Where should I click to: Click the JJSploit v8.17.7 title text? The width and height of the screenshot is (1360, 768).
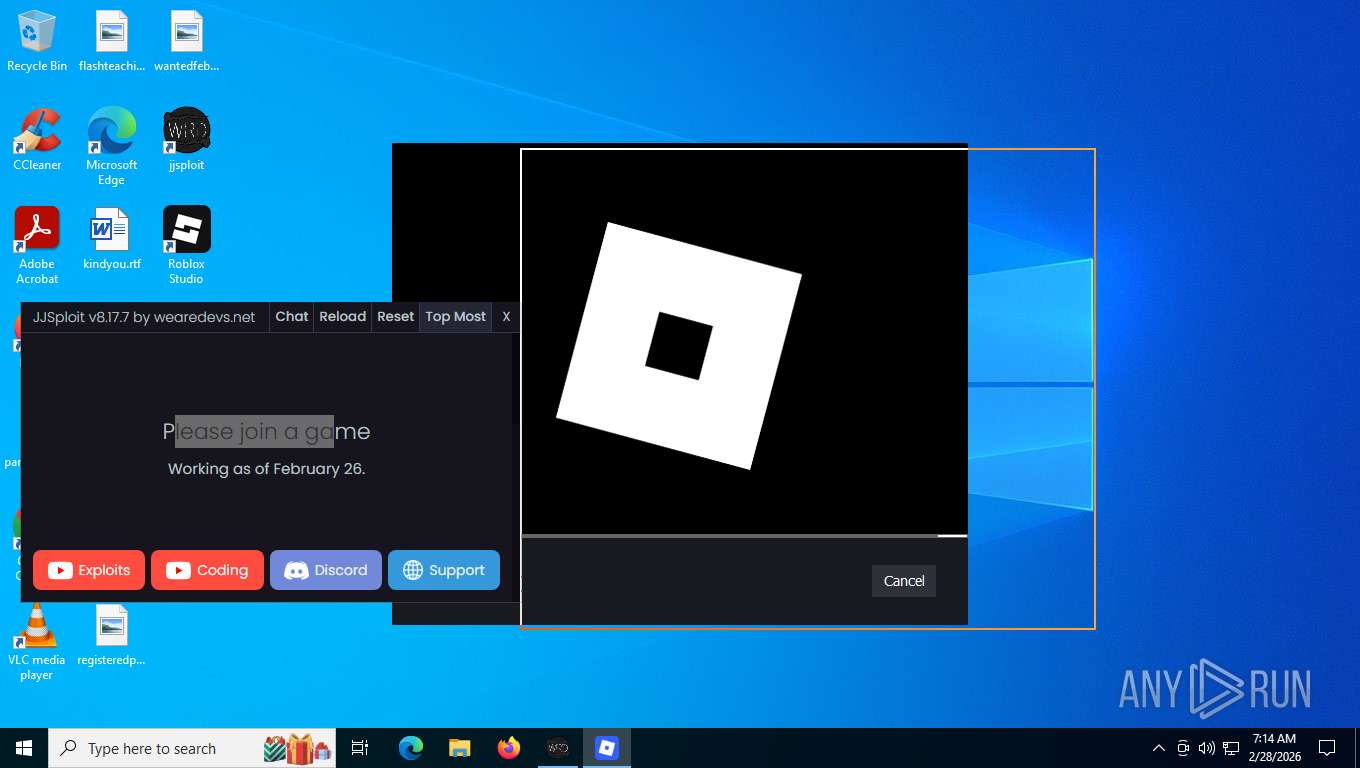pos(144,316)
